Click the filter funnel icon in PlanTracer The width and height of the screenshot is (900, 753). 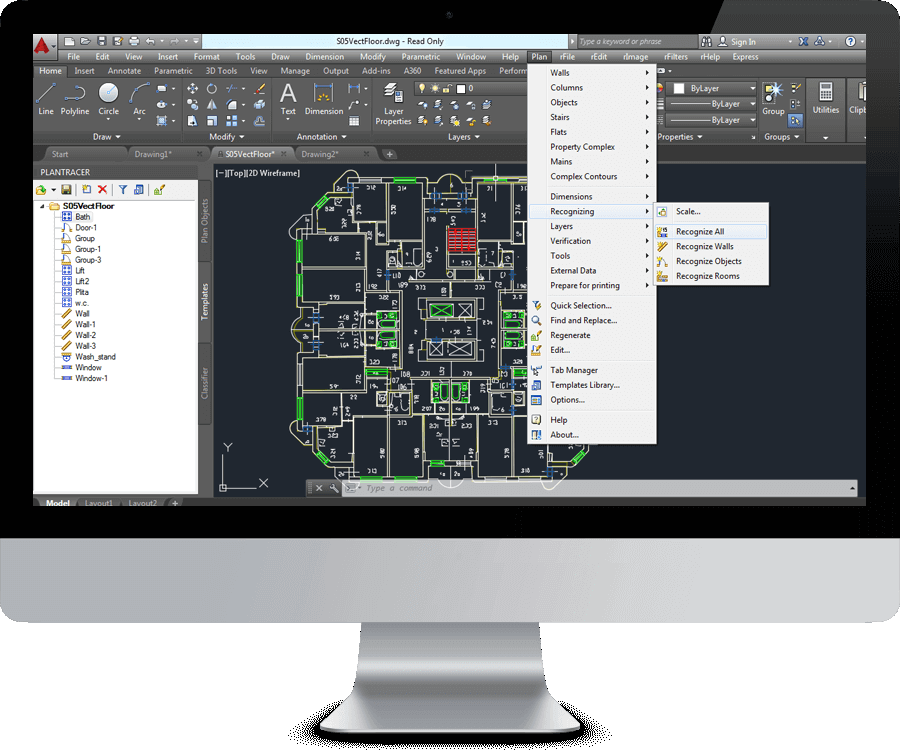pyautogui.click(x=123, y=189)
